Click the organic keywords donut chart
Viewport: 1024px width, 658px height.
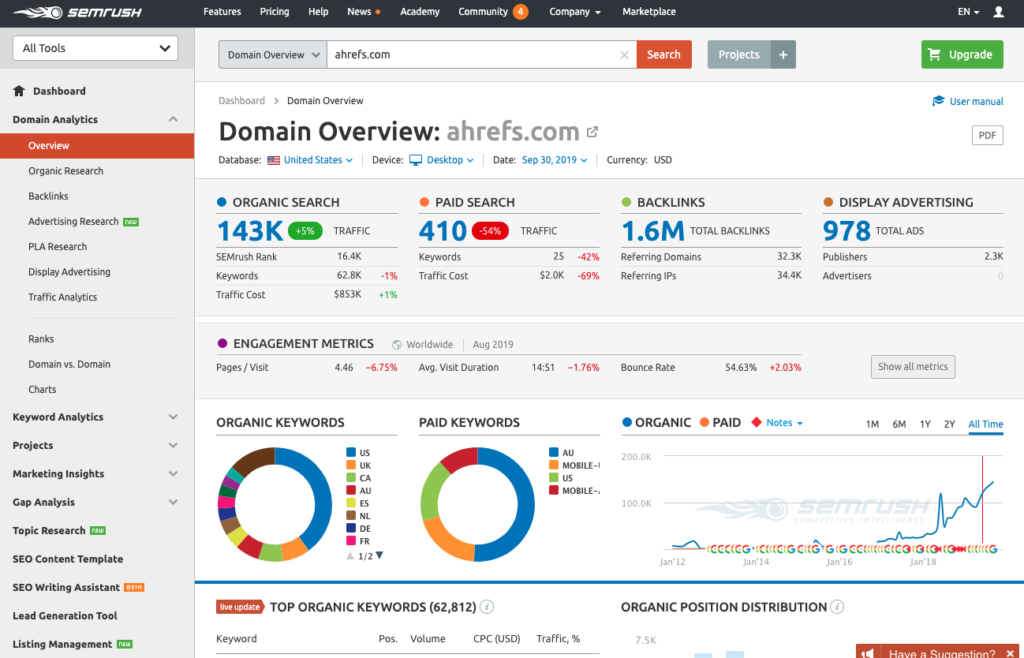[275, 505]
